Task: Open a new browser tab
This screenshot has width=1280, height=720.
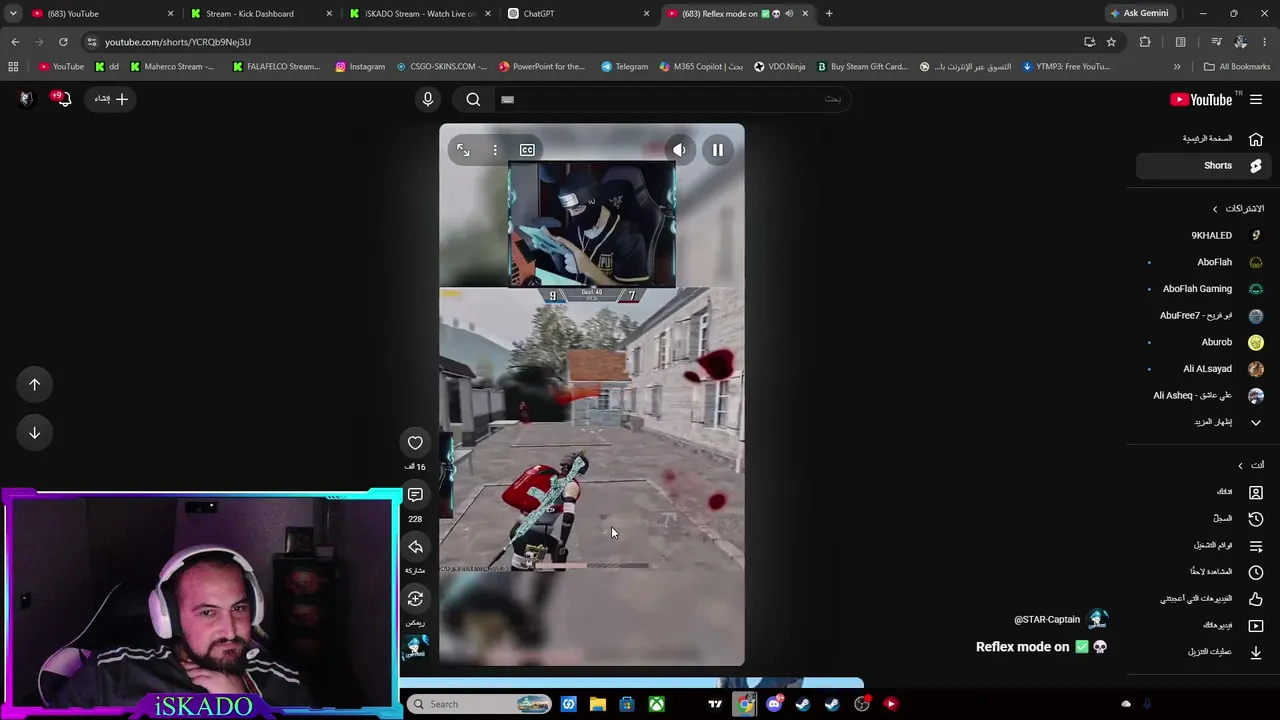Action: point(829,14)
